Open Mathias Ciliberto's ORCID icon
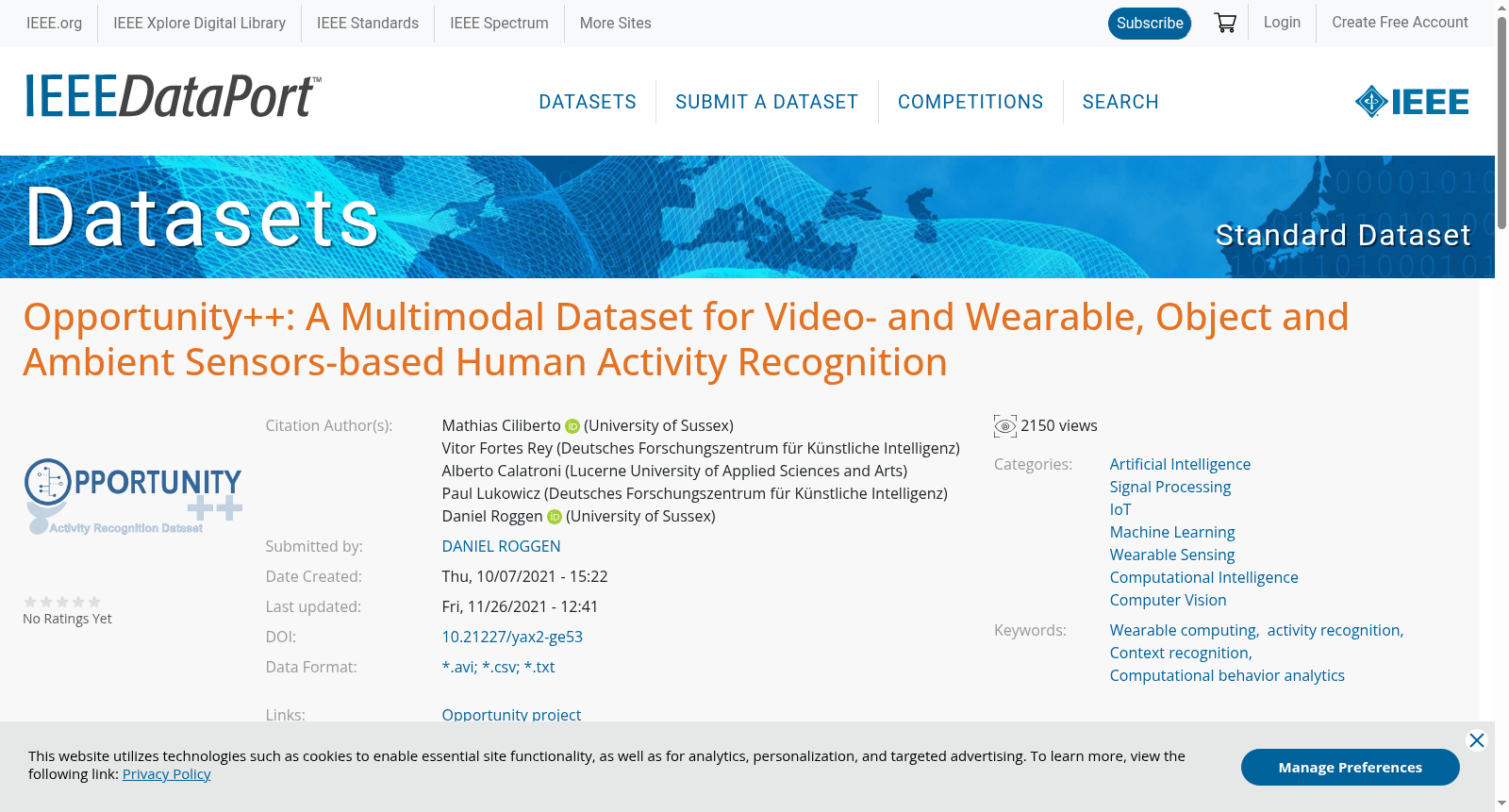1509x812 pixels. click(x=572, y=426)
